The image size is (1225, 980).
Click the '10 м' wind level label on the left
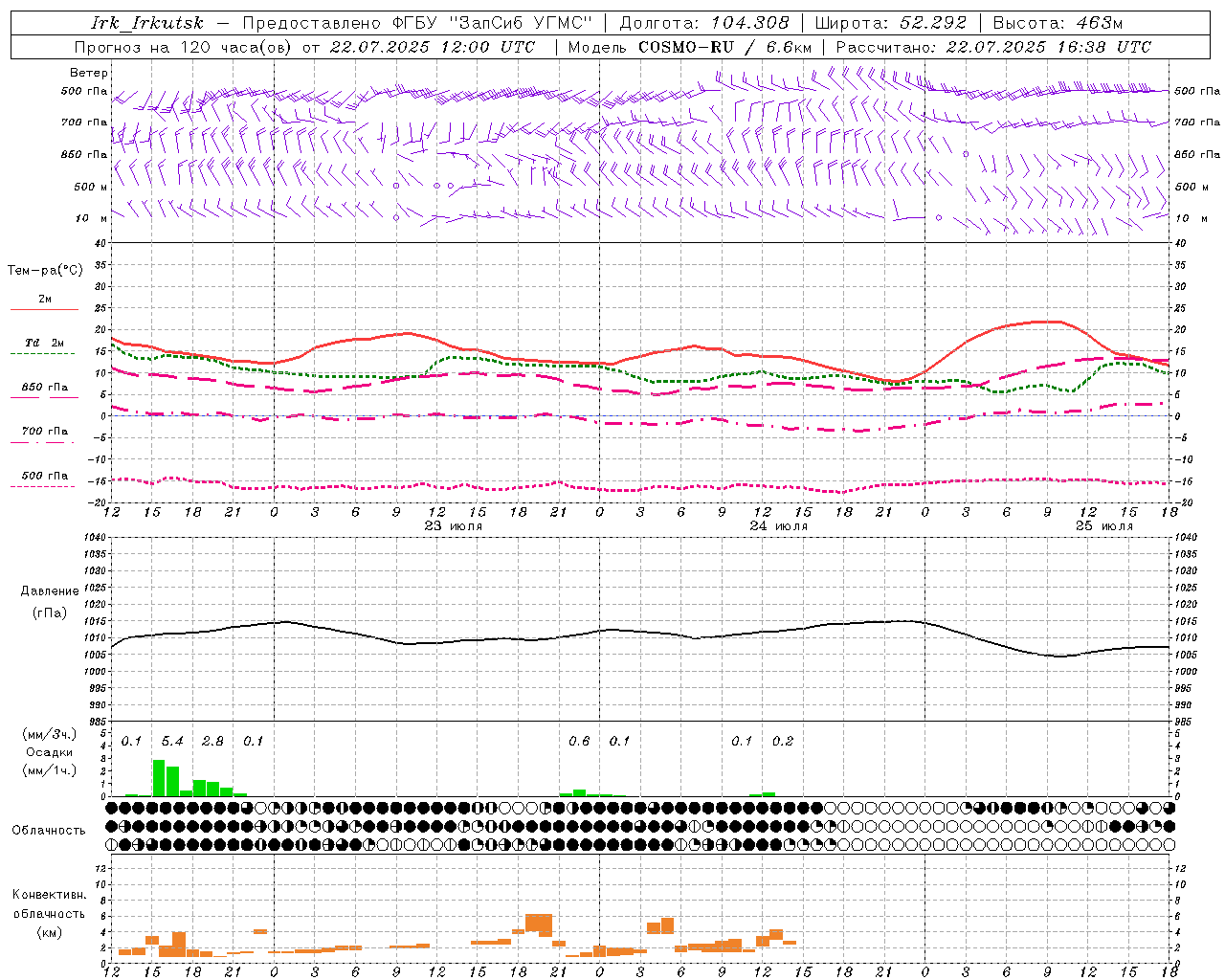[x=92, y=218]
